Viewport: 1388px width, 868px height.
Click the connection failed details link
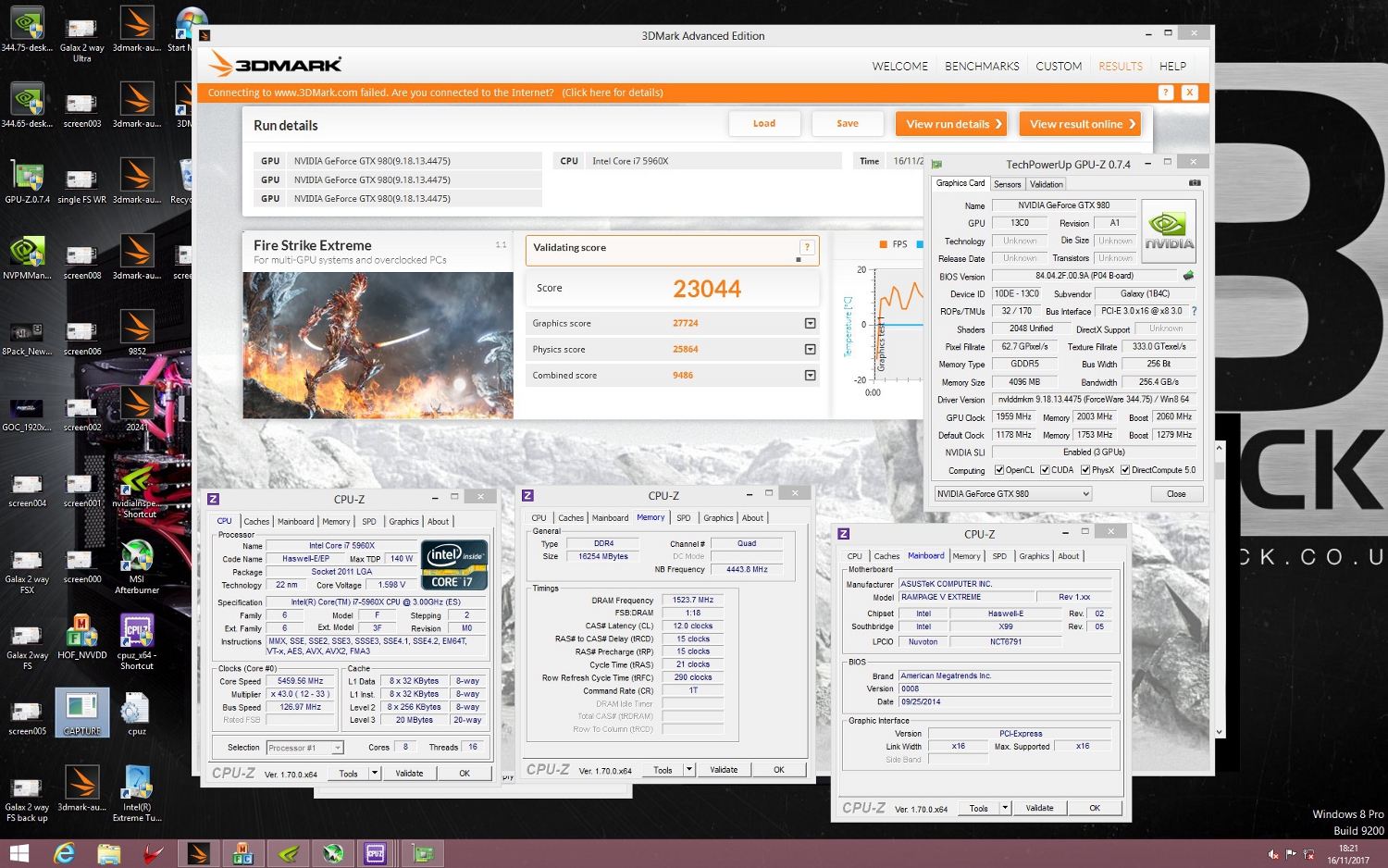(x=613, y=93)
